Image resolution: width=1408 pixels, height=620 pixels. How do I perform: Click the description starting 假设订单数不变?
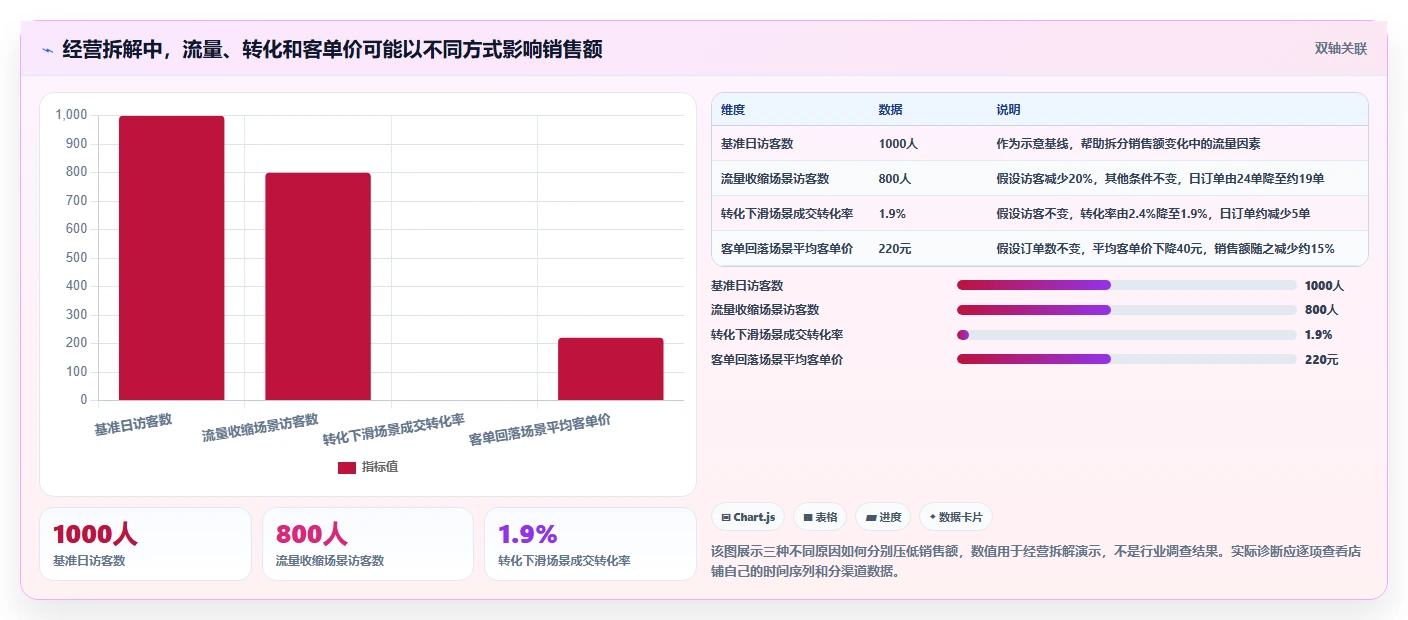point(1165,249)
